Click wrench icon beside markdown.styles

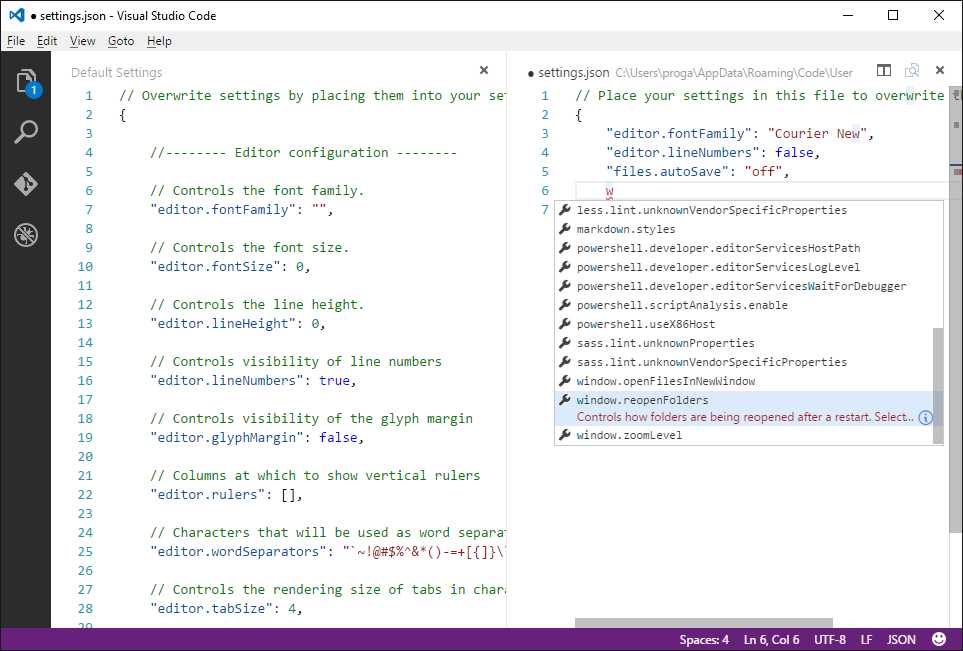point(565,228)
